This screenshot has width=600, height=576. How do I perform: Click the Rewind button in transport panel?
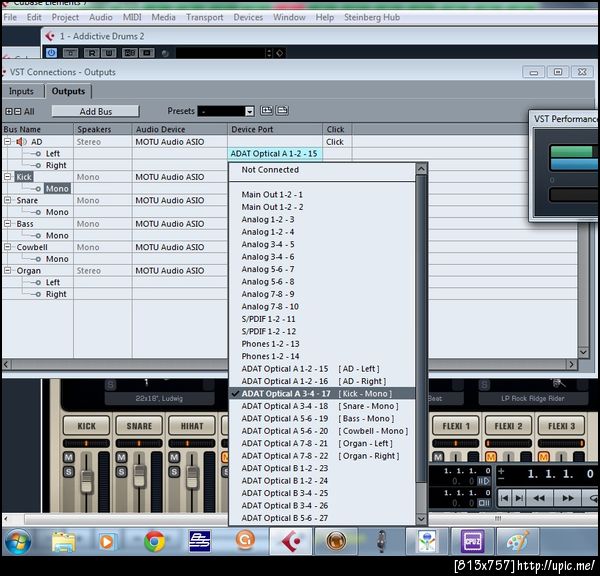[539, 498]
